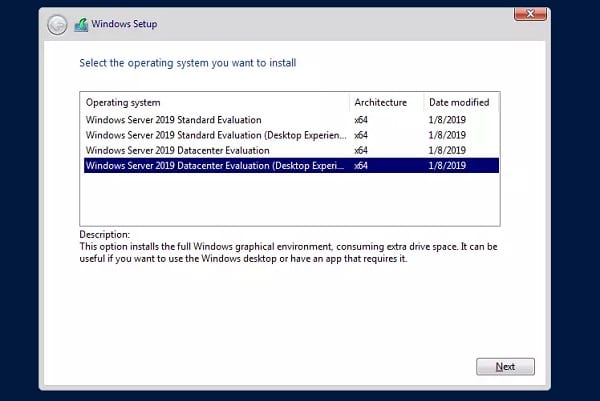
Task: Click the date in the highlighted Datacenter row
Action: (x=447, y=165)
